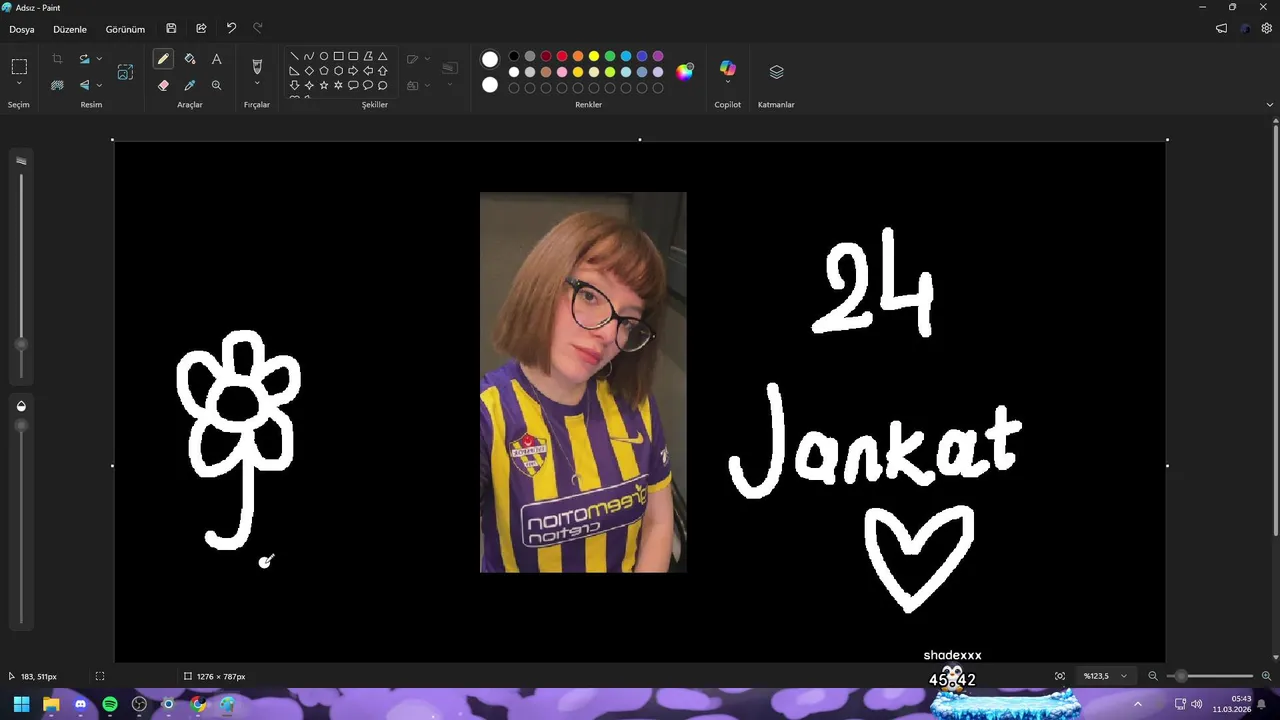The height and width of the screenshot is (720, 1280).
Task: Expand the Seçim selection dropdown
Action: [x=19, y=84]
